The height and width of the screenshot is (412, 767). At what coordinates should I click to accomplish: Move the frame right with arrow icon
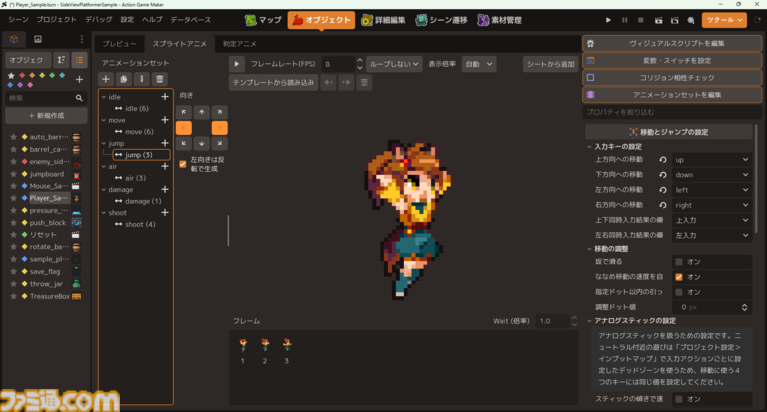(346, 82)
